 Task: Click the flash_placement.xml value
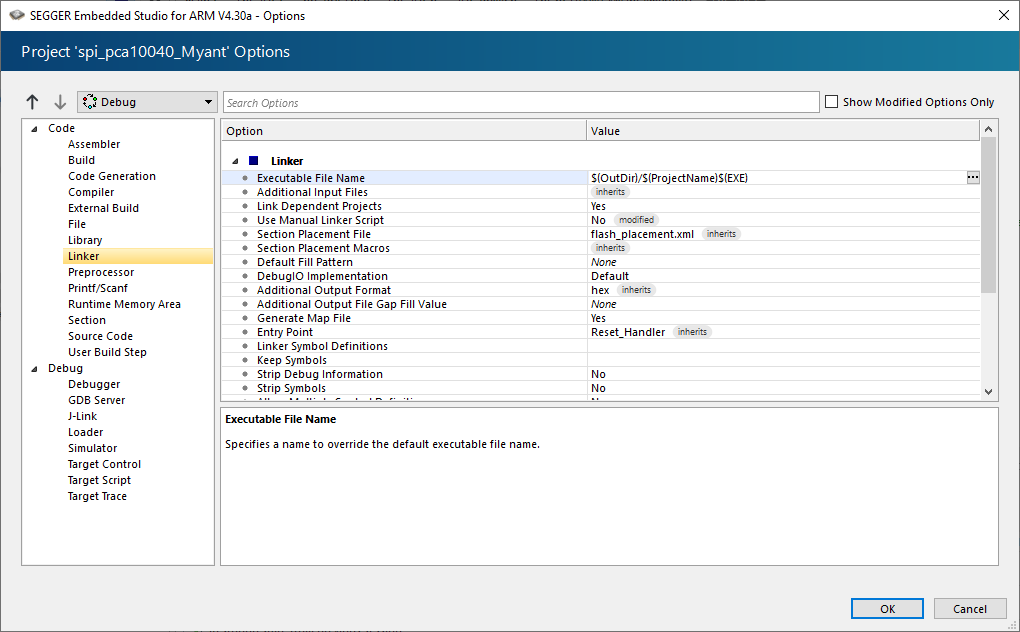point(642,234)
